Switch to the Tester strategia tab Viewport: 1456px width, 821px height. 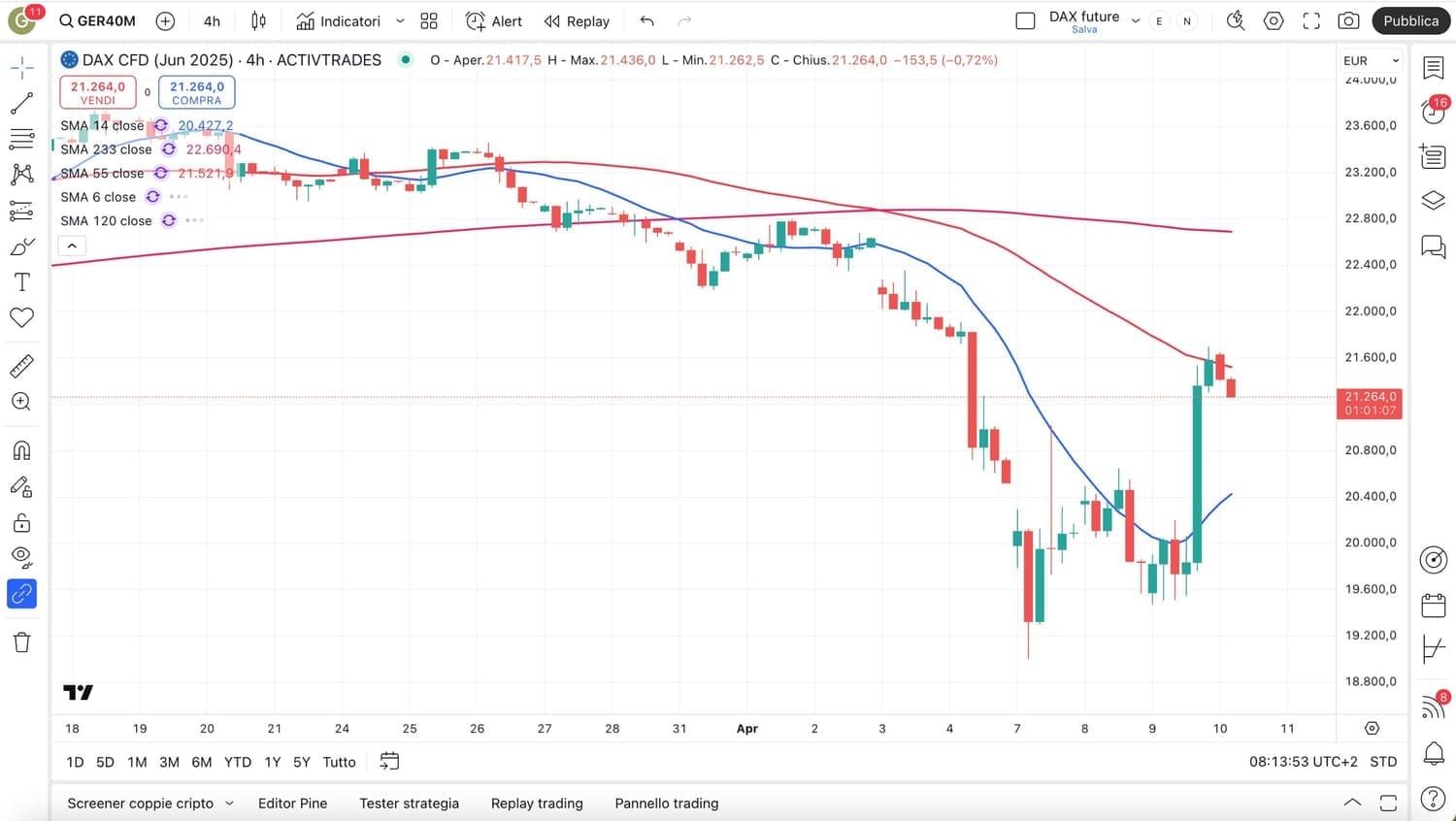(409, 804)
